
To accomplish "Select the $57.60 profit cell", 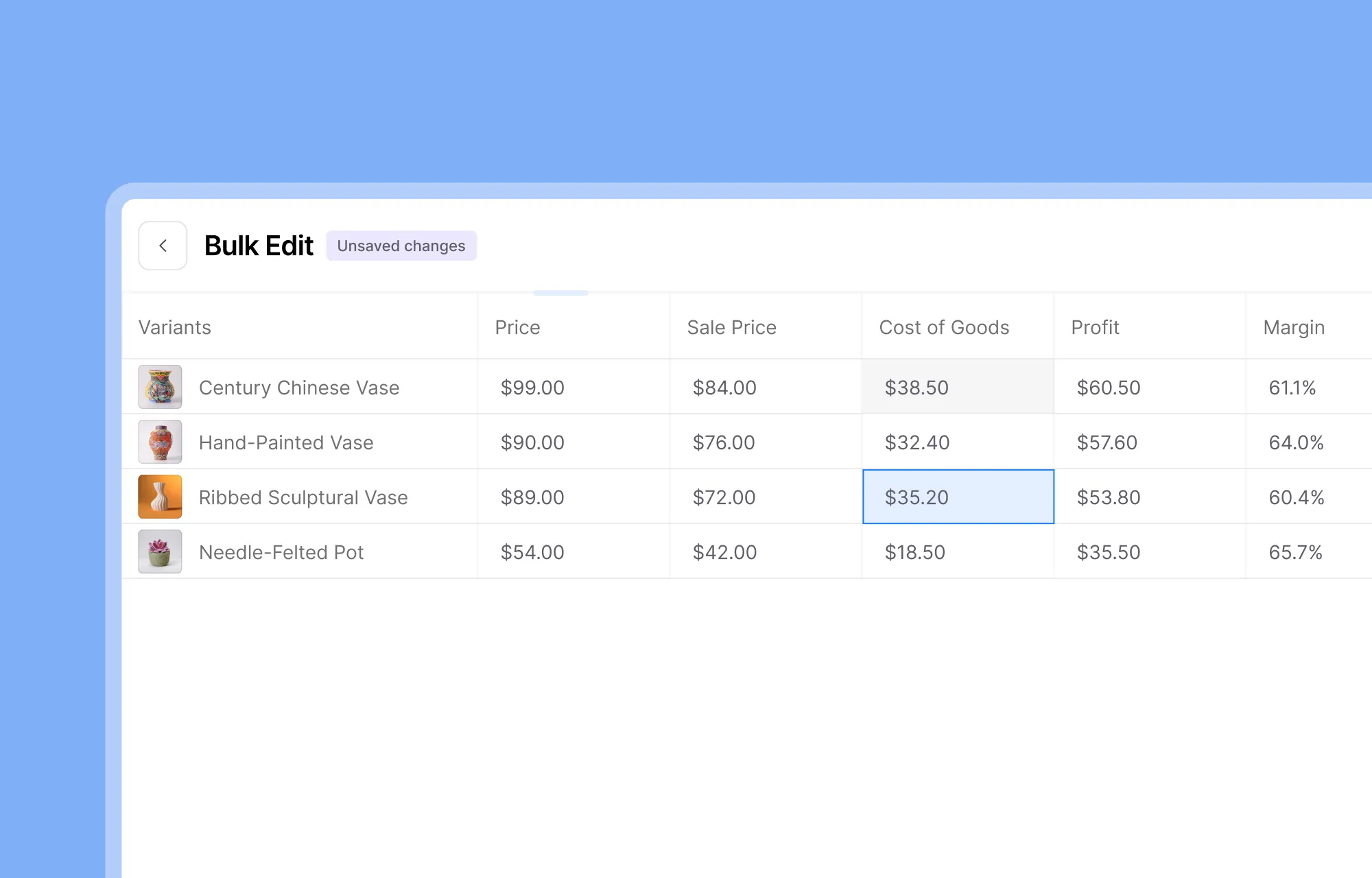I will click(1150, 442).
